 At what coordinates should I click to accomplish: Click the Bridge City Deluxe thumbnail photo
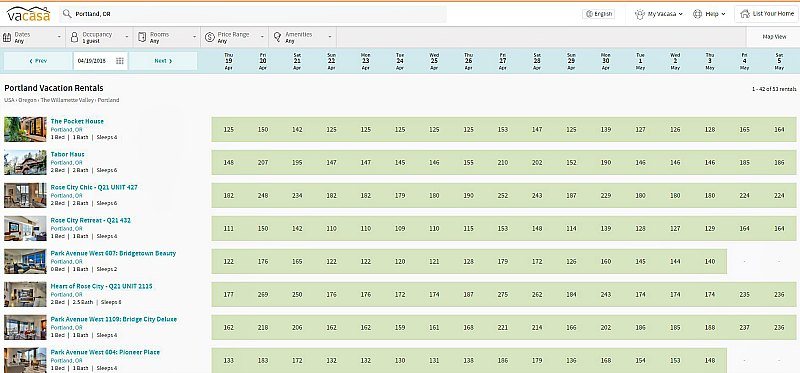click(25, 328)
